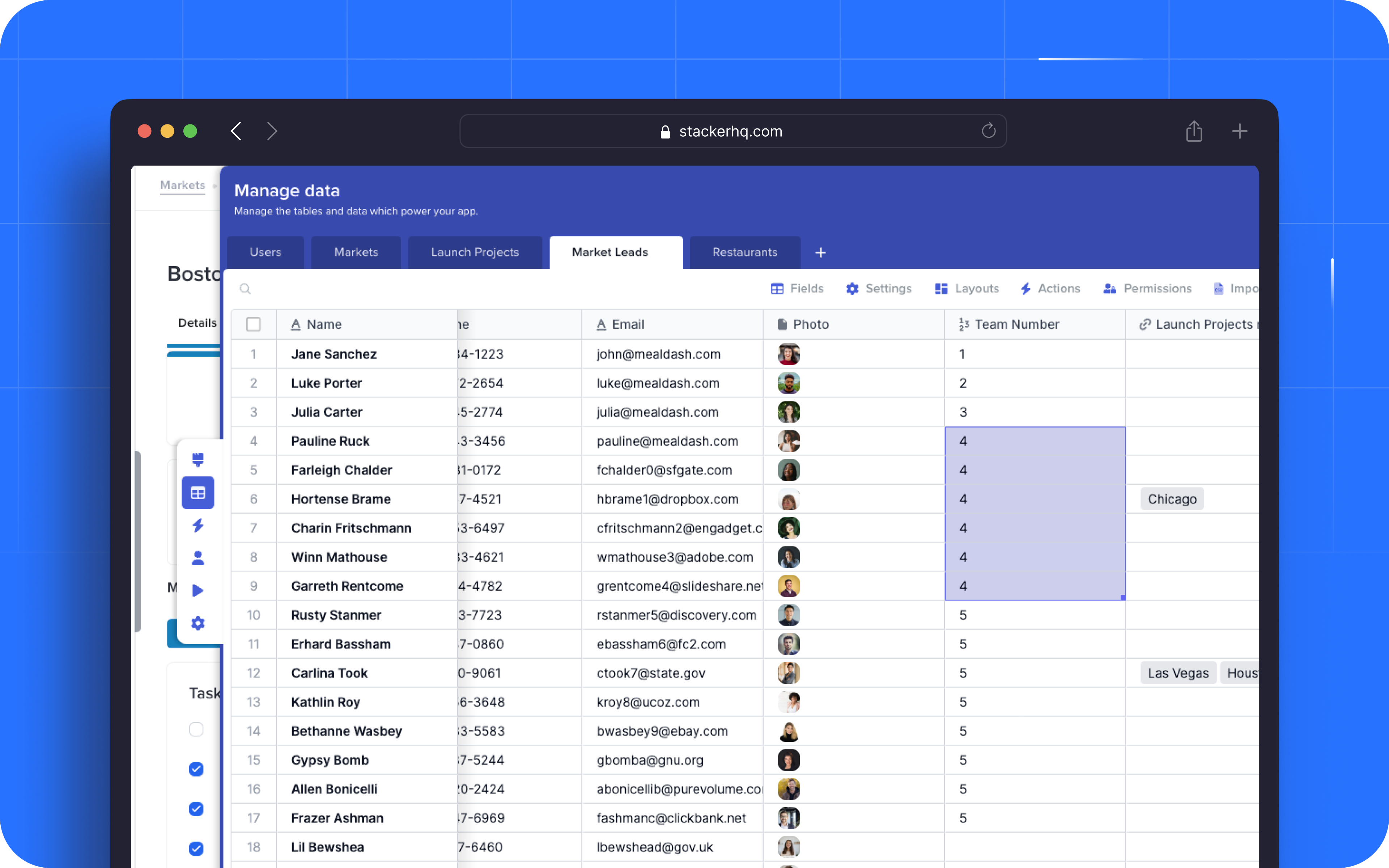Viewport: 1389px width, 868px height.
Task: Click the search magnifier icon in the table toolbar
Action: pos(245,289)
